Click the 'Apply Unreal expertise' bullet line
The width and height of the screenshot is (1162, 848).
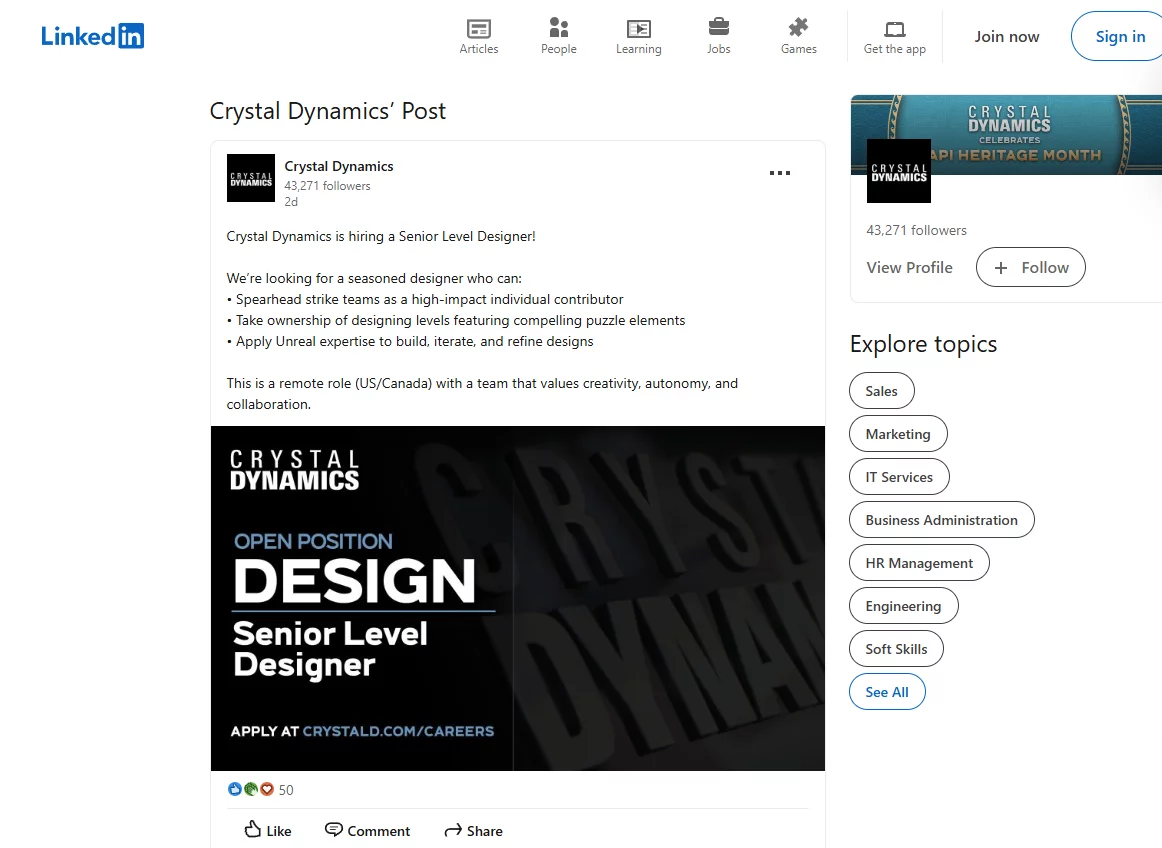pos(410,341)
